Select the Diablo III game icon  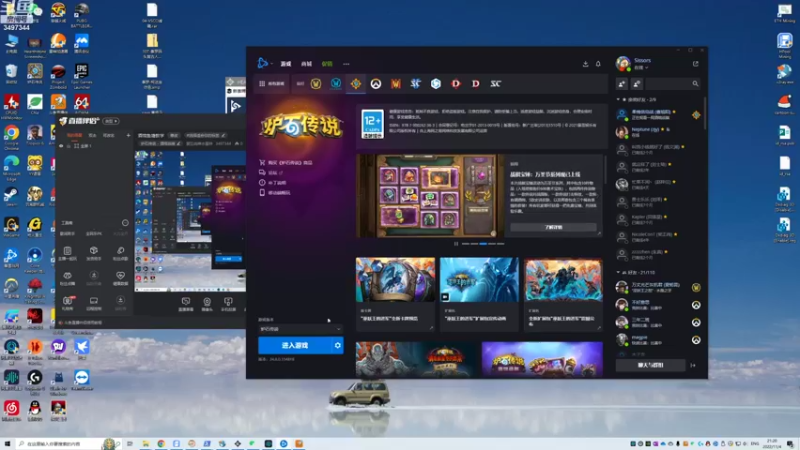[x=456, y=84]
